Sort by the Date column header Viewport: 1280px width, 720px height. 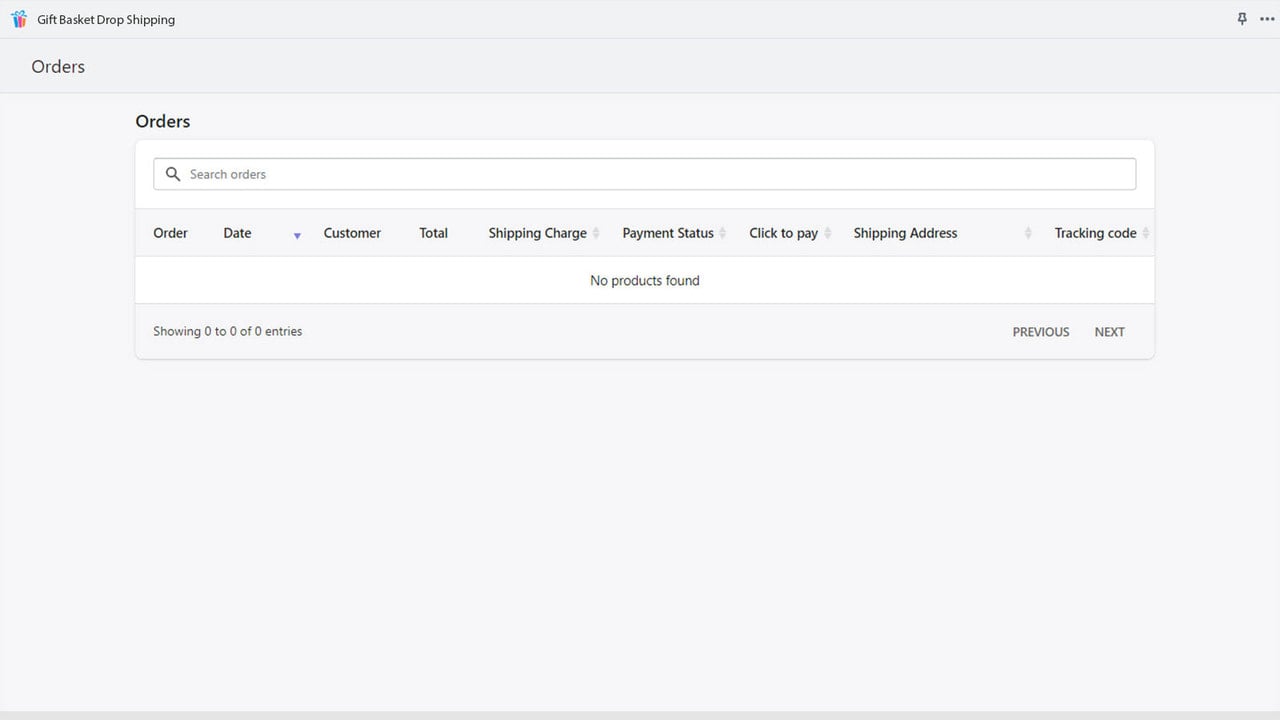(x=237, y=233)
